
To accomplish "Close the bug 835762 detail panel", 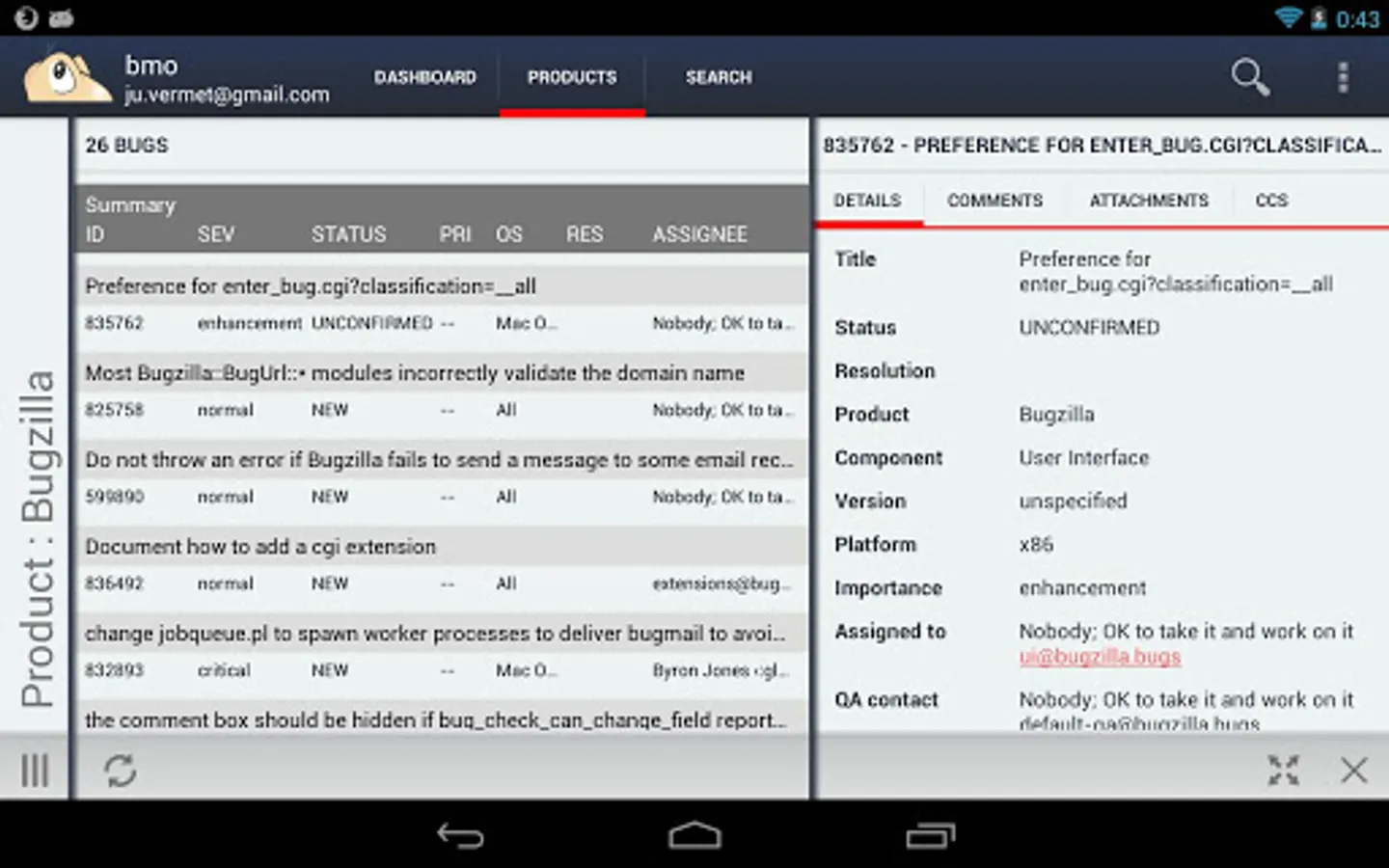I will tap(1353, 770).
